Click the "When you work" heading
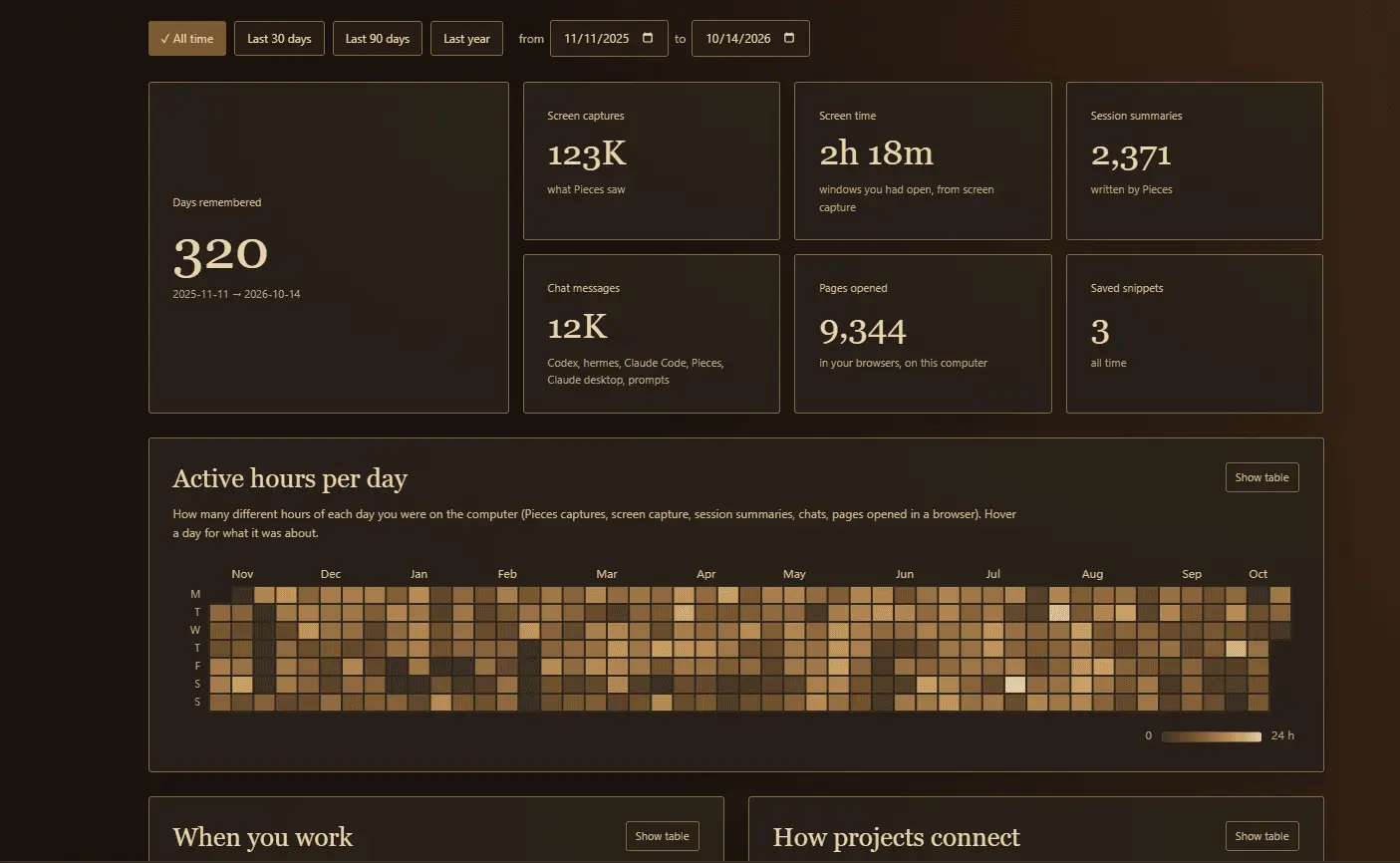Viewport: 1400px width, 863px height. 263,837
